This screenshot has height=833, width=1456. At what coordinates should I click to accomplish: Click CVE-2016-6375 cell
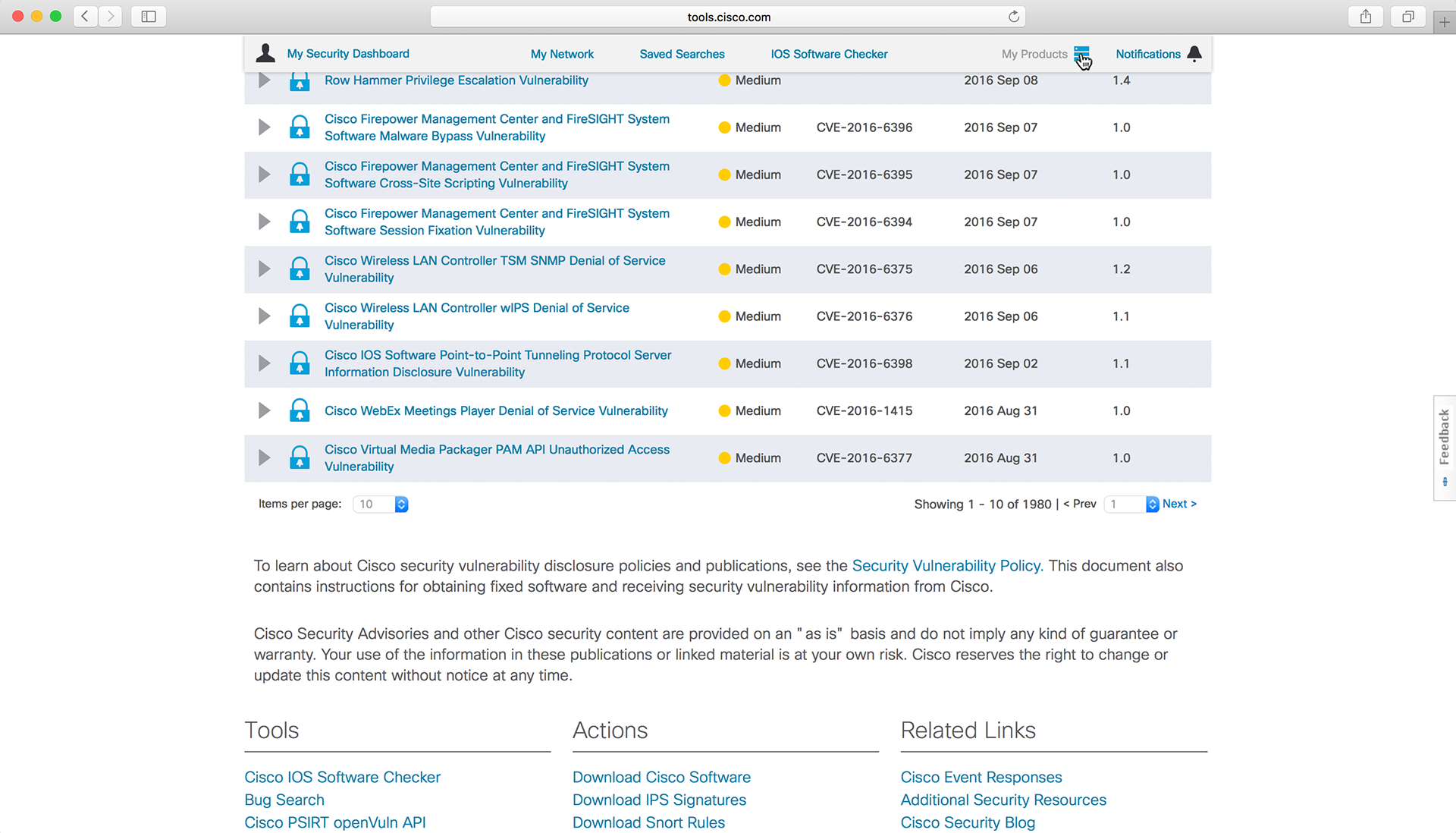864,269
